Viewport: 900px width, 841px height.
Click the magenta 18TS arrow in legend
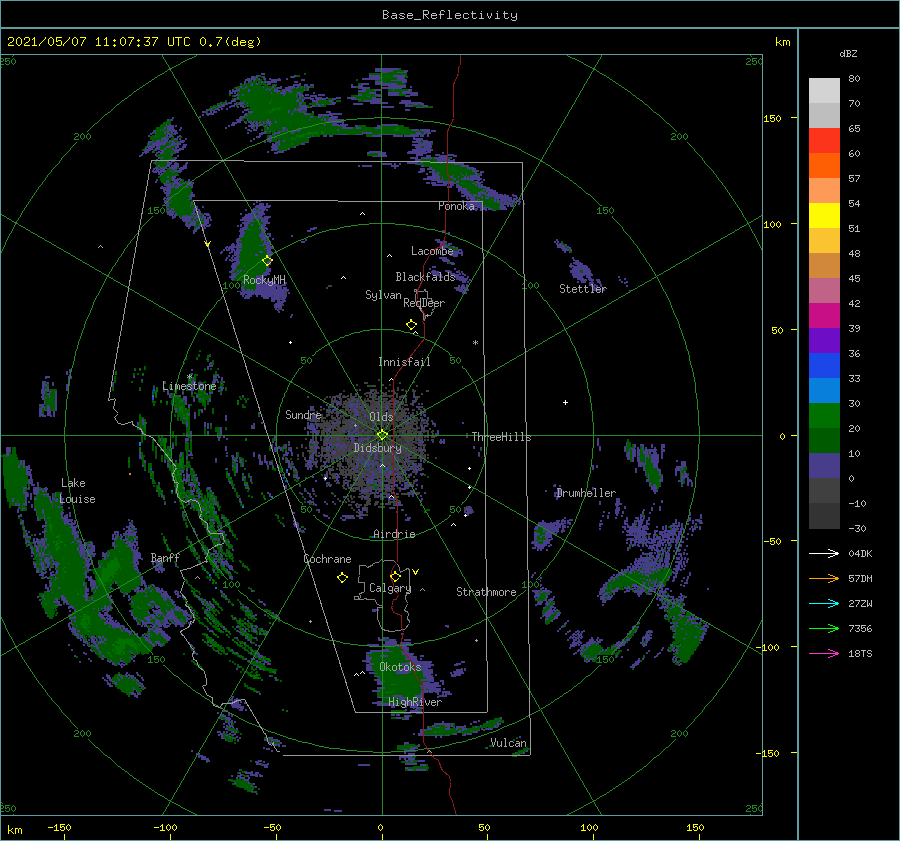pyautogui.click(x=824, y=653)
